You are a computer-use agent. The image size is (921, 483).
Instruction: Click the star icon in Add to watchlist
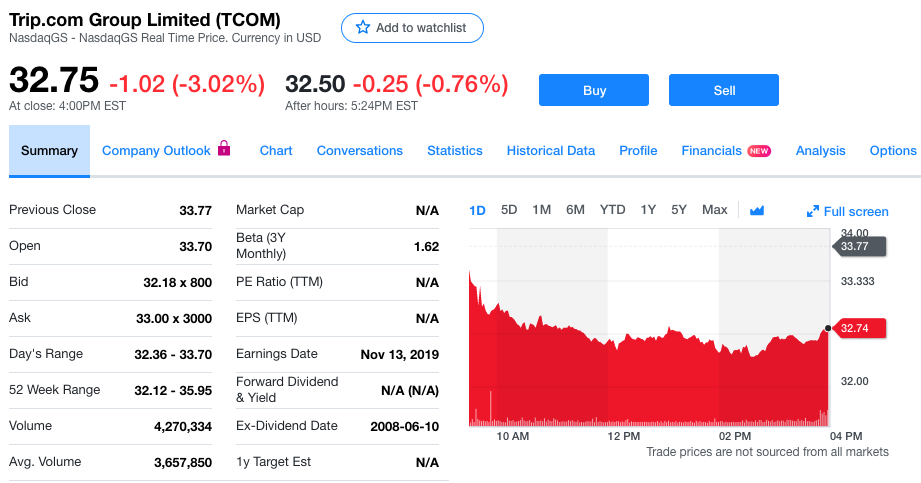[x=363, y=28]
